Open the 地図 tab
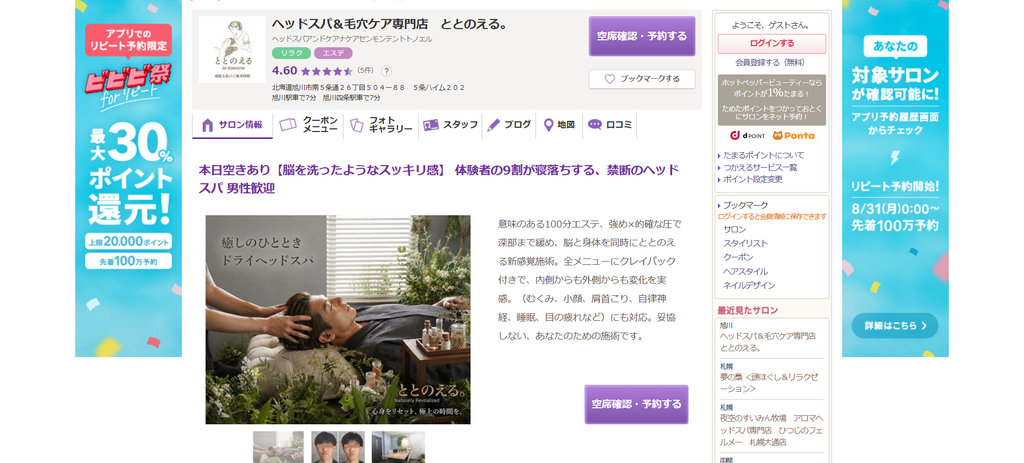1024x463 pixels. coord(559,125)
